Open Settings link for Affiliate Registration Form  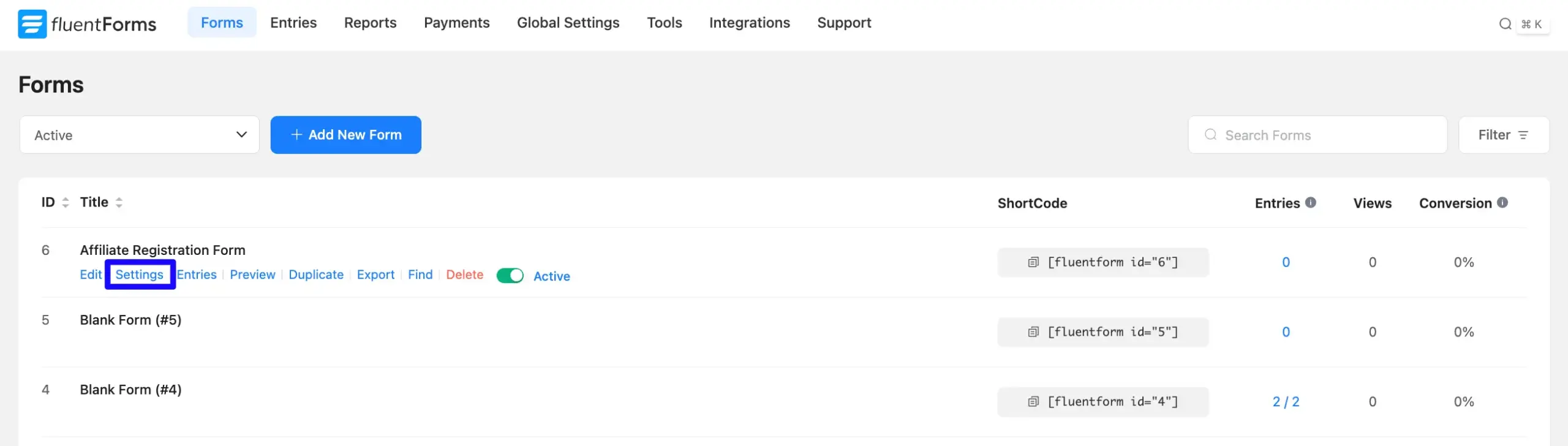pyautogui.click(x=139, y=274)
